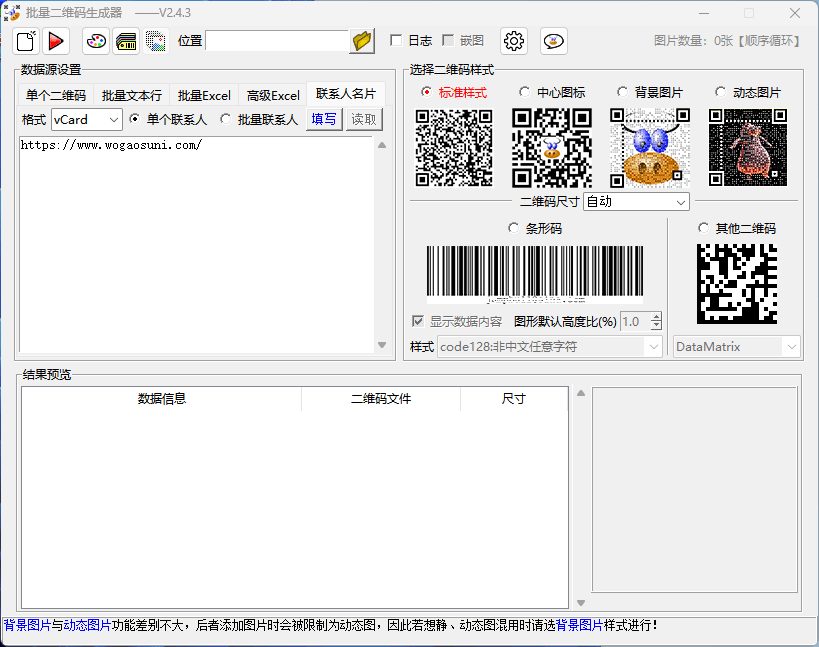This screenshot has width=819, height=647.
Task: Select the 中心图标 QR style
Action: (x=524, y=92)
